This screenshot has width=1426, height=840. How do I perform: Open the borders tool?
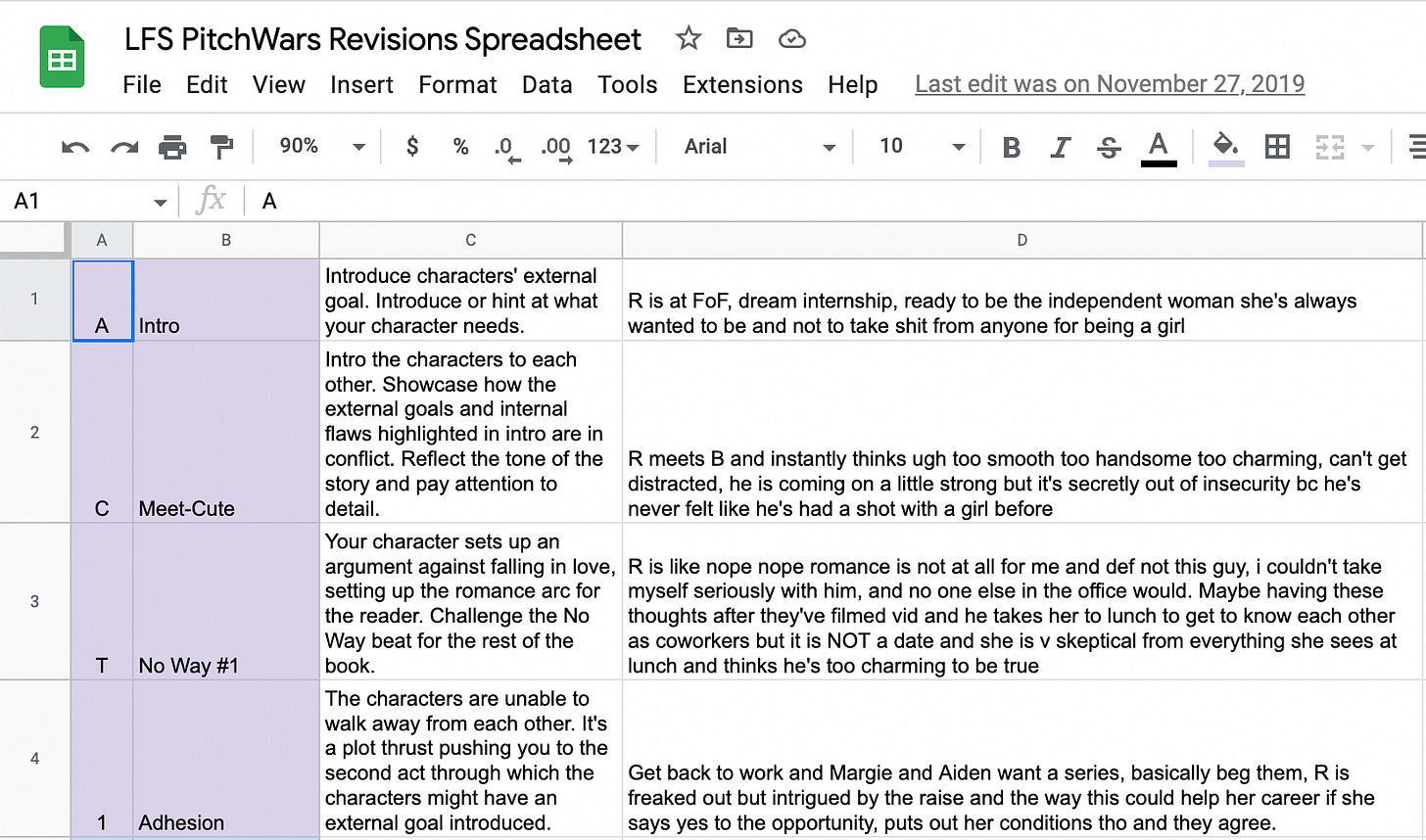click(x=1277, y=147)
